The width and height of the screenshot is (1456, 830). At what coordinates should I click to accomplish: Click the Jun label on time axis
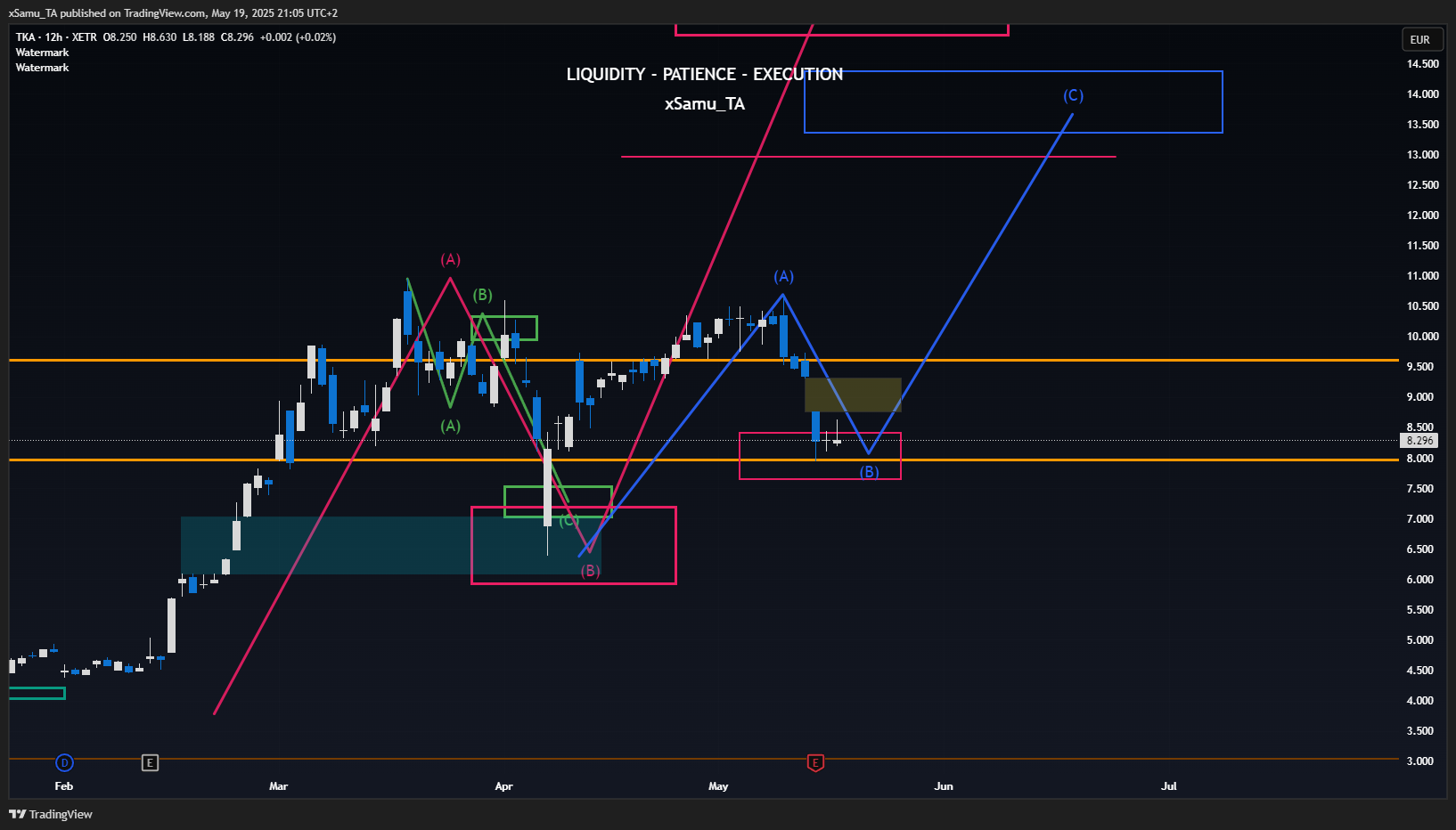click(x=944, y=786)
